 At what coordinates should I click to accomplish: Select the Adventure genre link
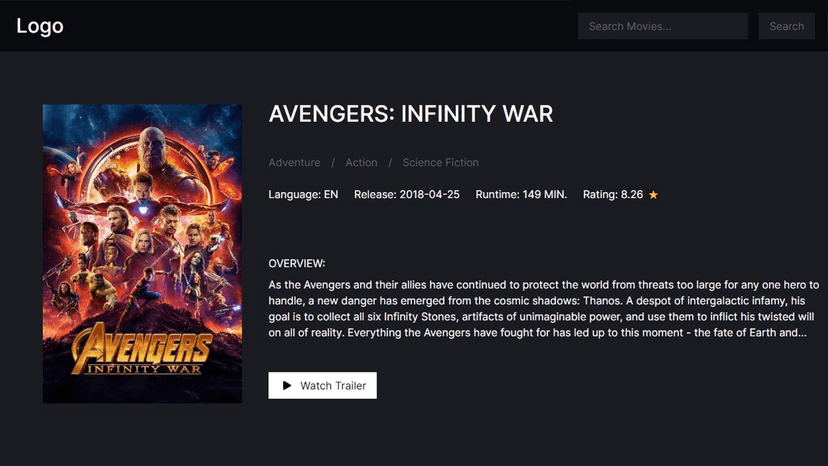click(x=294, y=162)
